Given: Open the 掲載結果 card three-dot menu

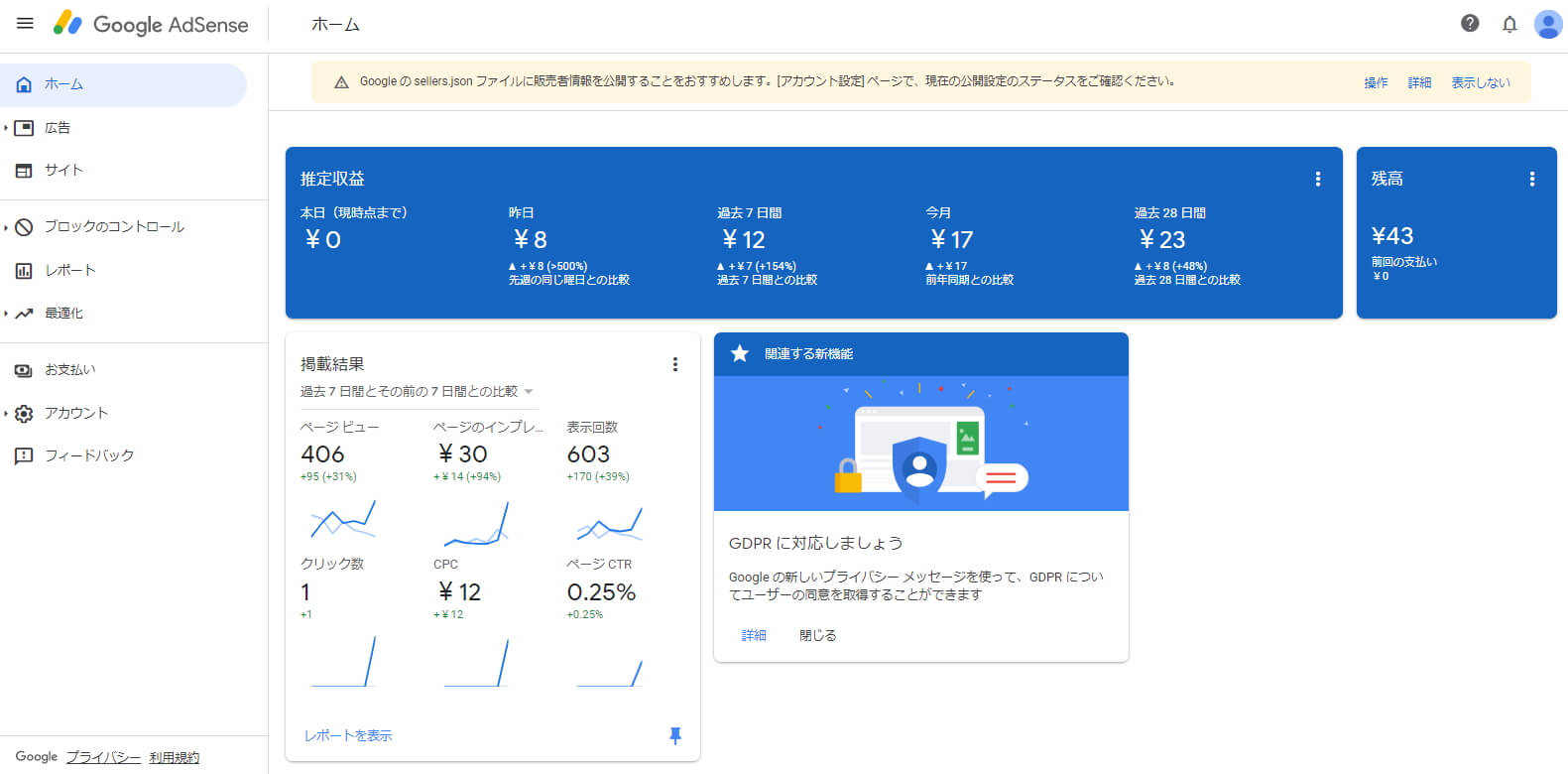Looking at the screenshot, I should pyautogui.click(x=675, y=364).
